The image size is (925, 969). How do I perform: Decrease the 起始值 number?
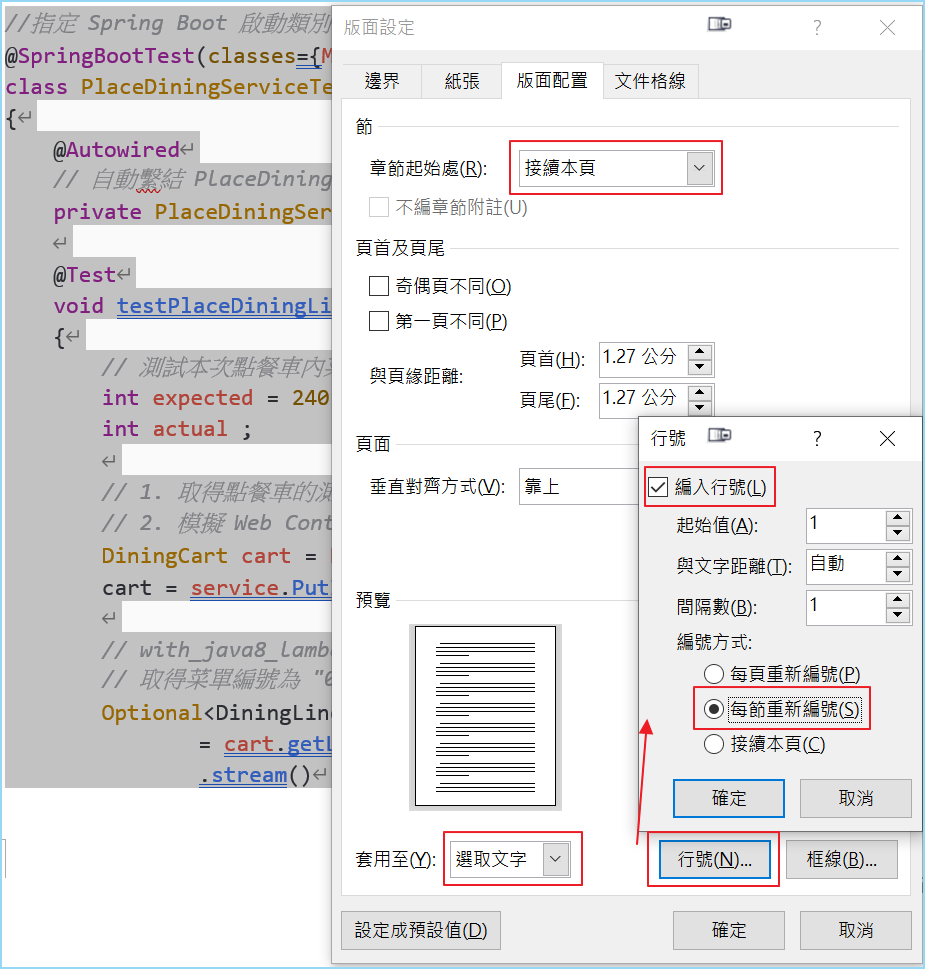(898, 533)
